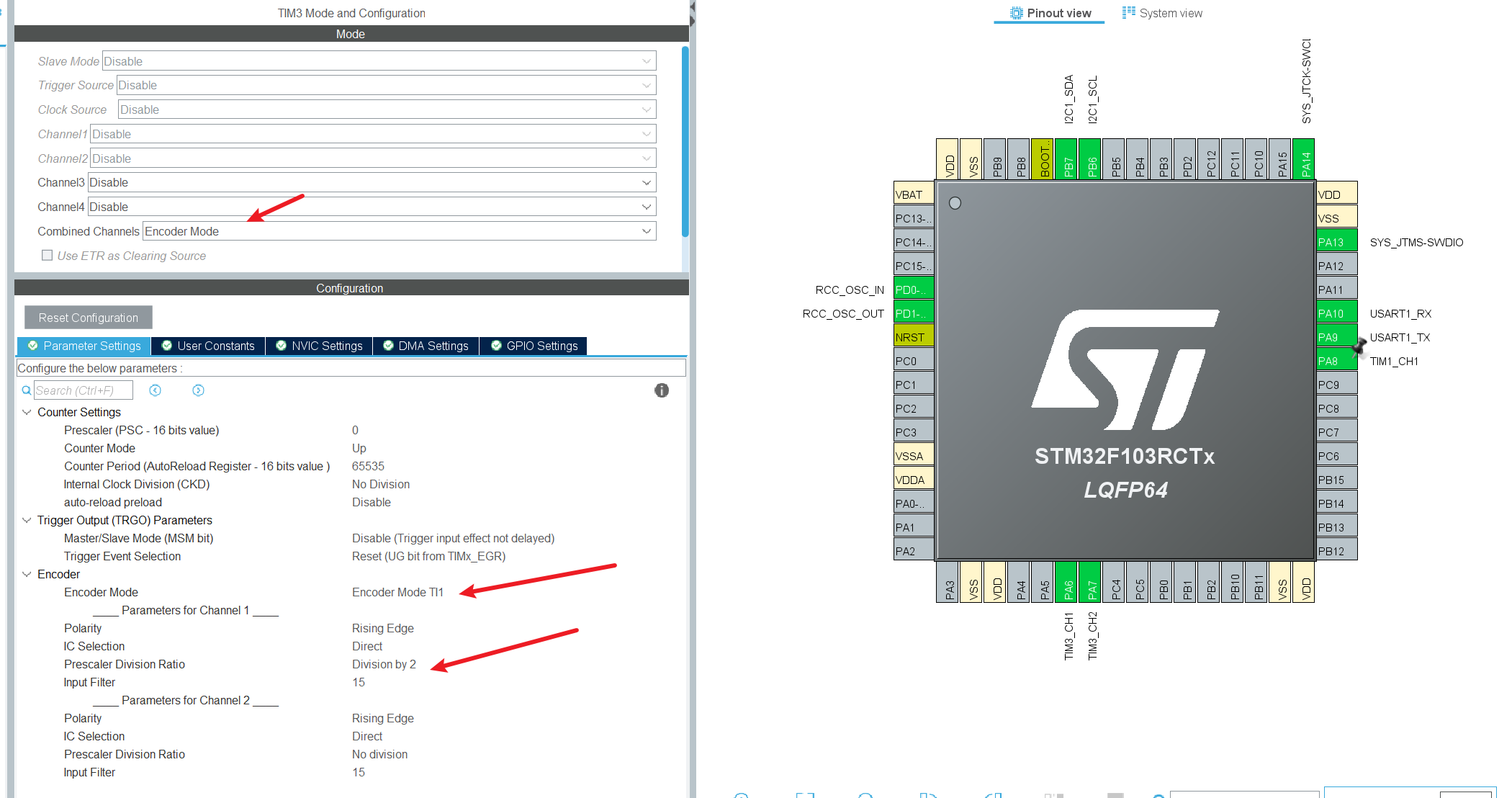Viewport: 1512px width, 798px height.
Task: Click the previous search result arrow icon
Action: [155, 390]
